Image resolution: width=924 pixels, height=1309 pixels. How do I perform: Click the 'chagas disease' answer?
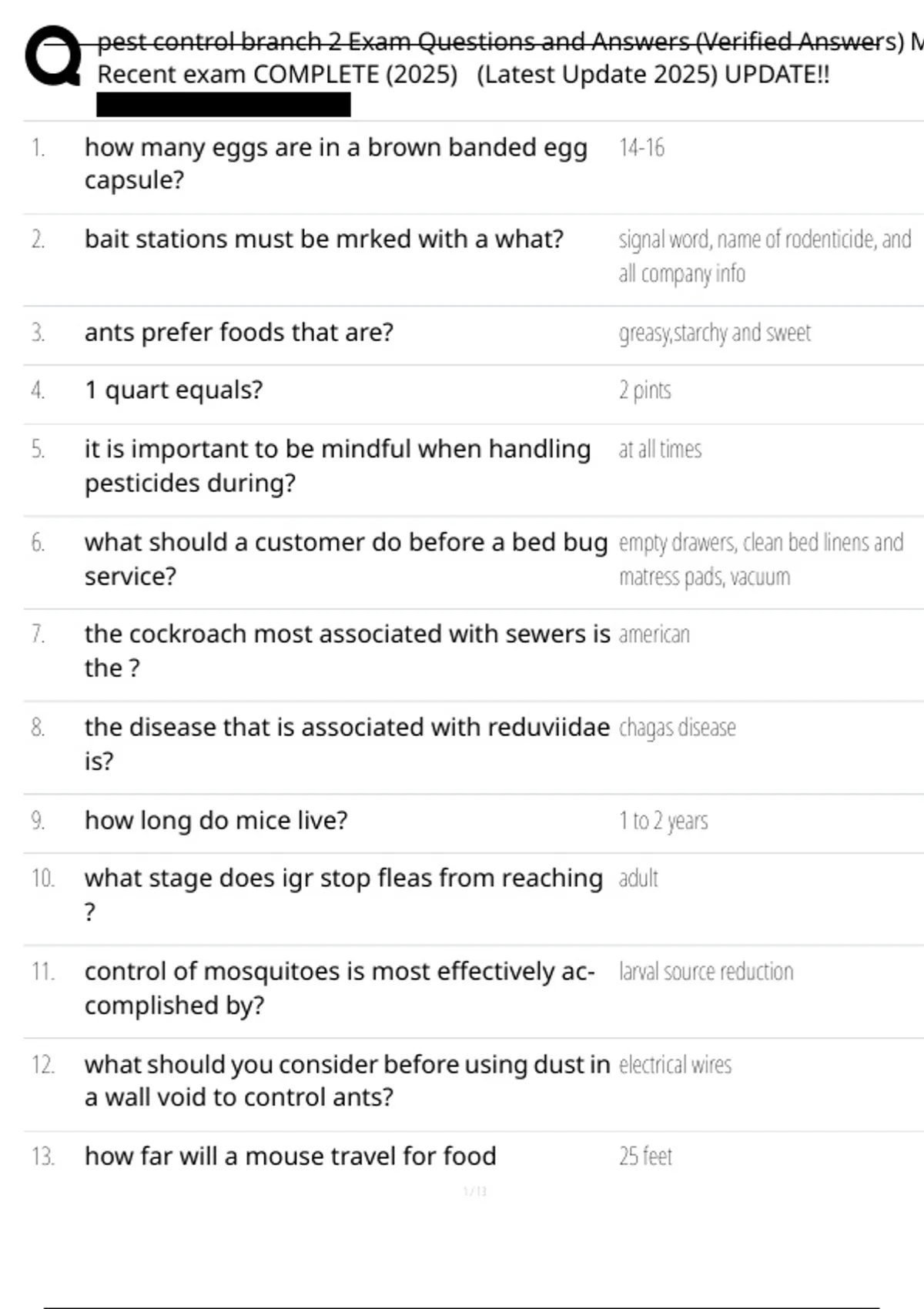(677, 728)
